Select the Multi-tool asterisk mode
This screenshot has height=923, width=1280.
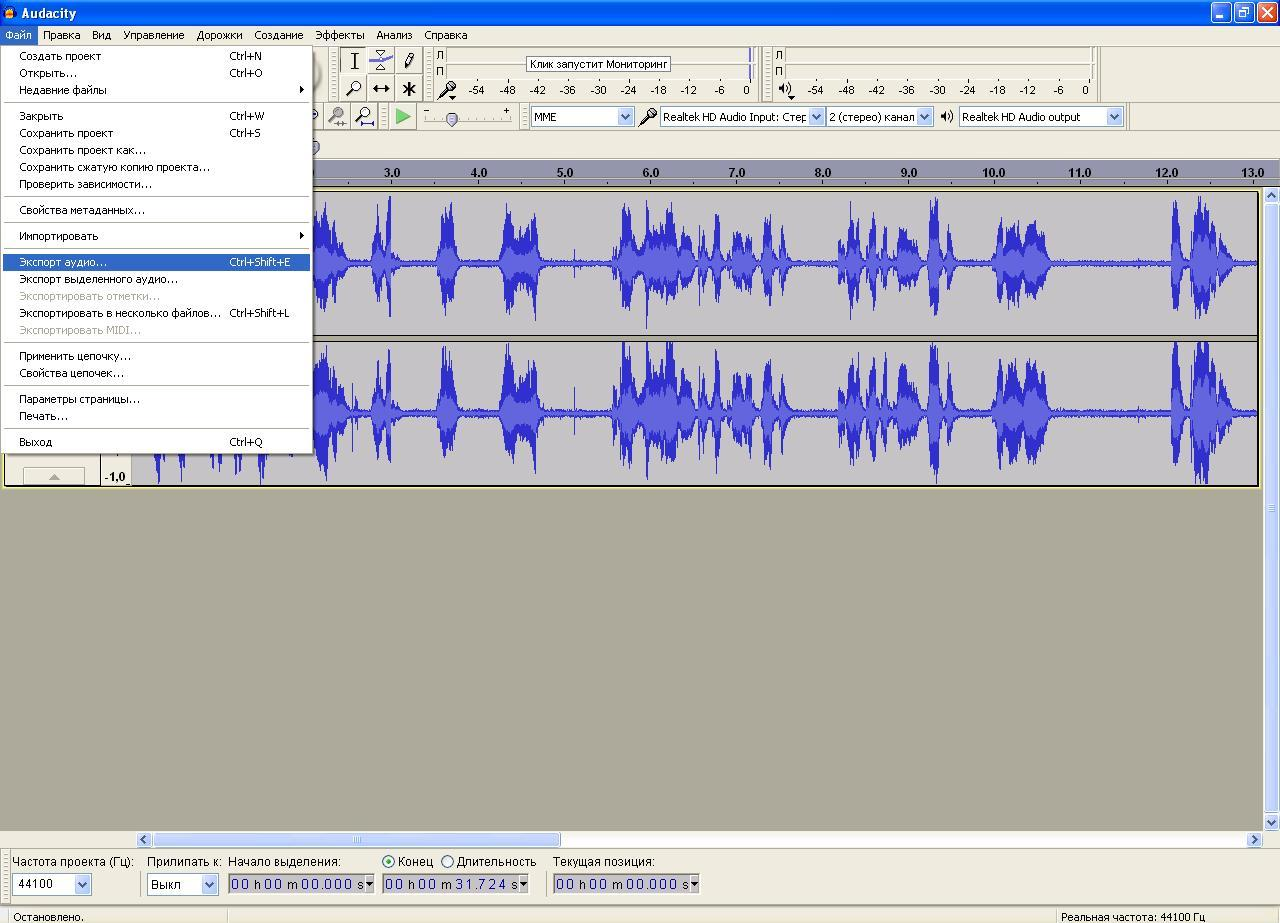[408, 88]
